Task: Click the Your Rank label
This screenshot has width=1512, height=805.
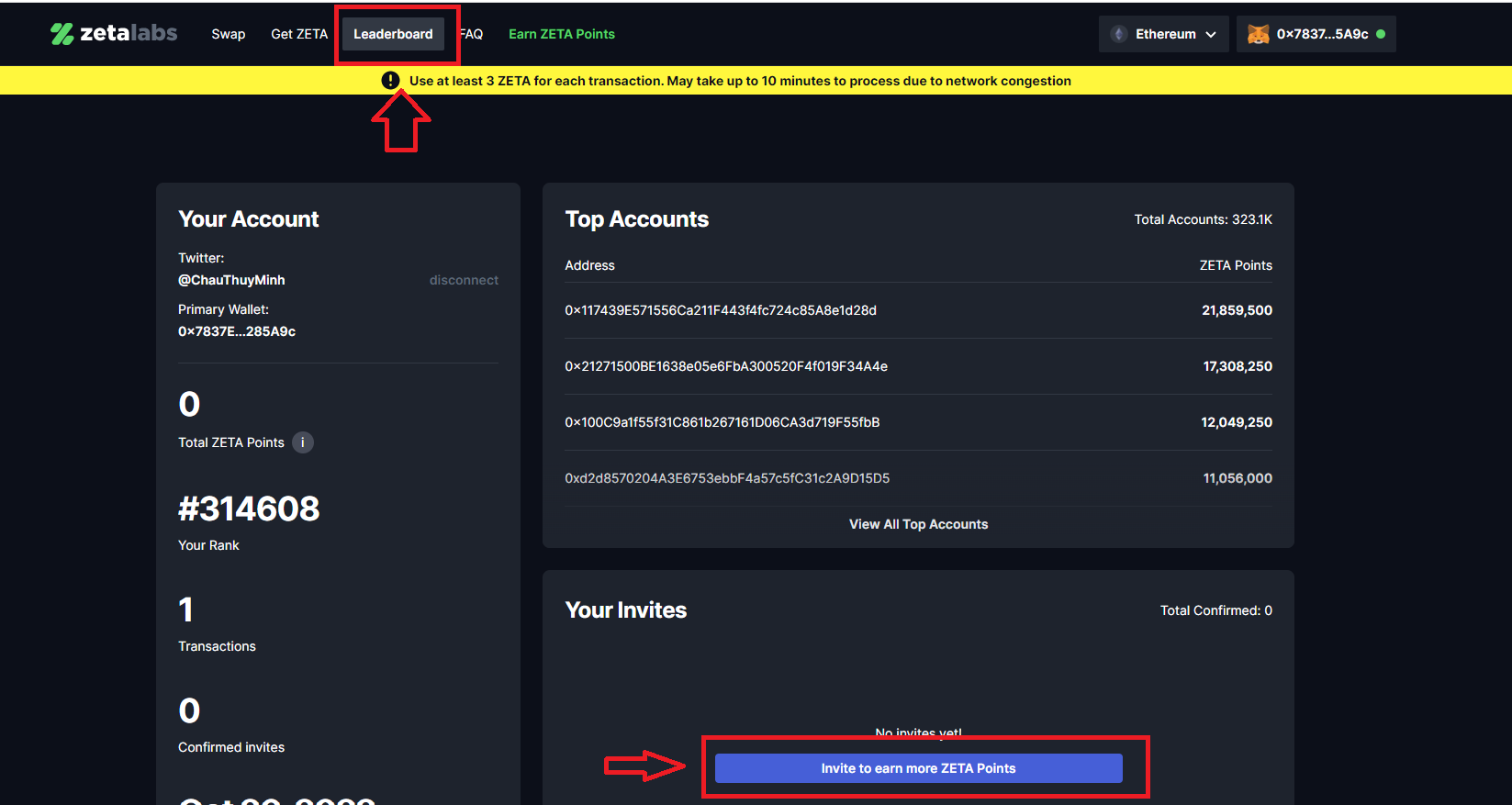Action: pyautogui.click(x=208, y=545)
